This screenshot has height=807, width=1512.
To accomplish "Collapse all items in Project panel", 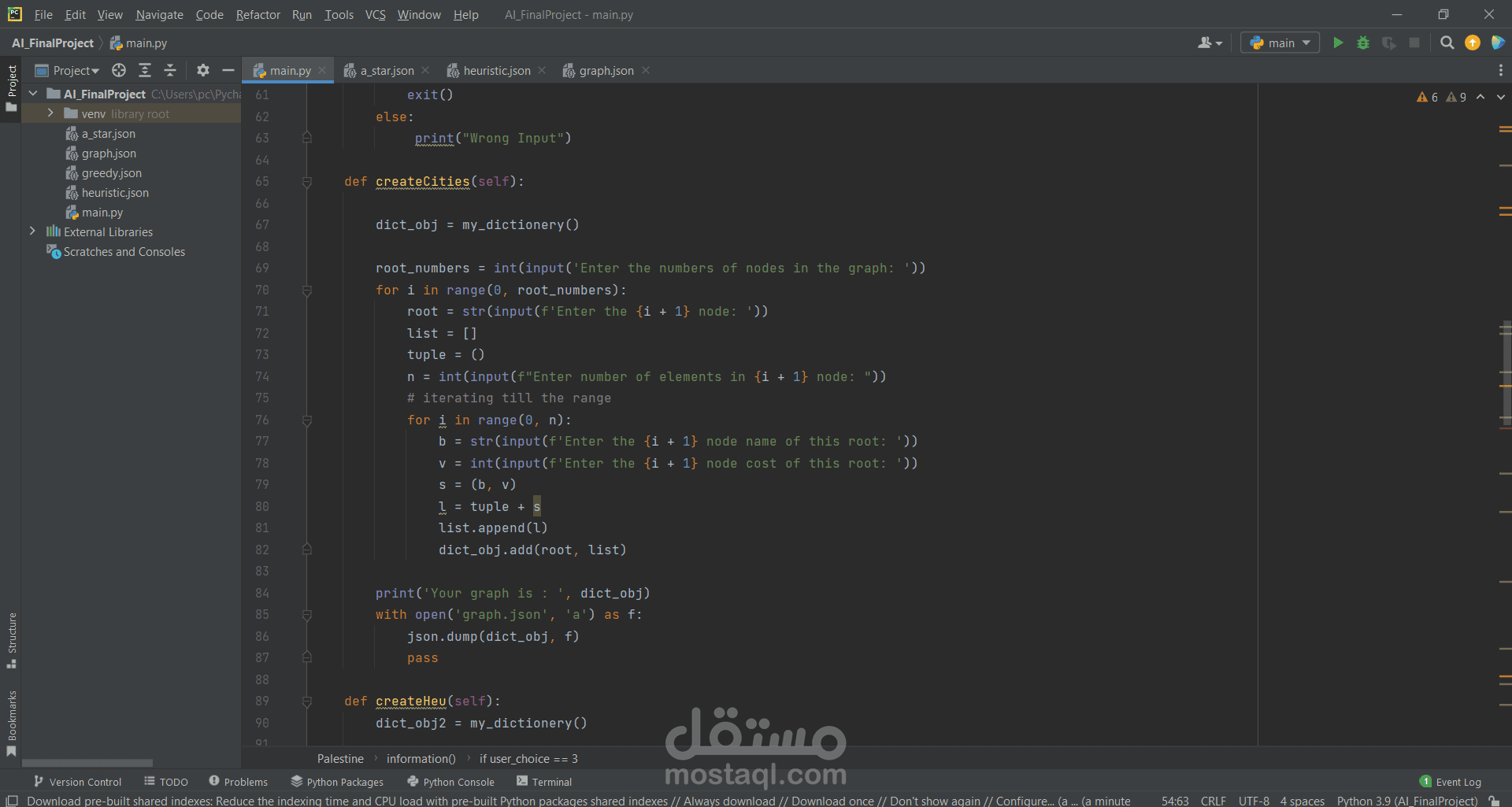I will pyautogui.click(x=170, y=70).
